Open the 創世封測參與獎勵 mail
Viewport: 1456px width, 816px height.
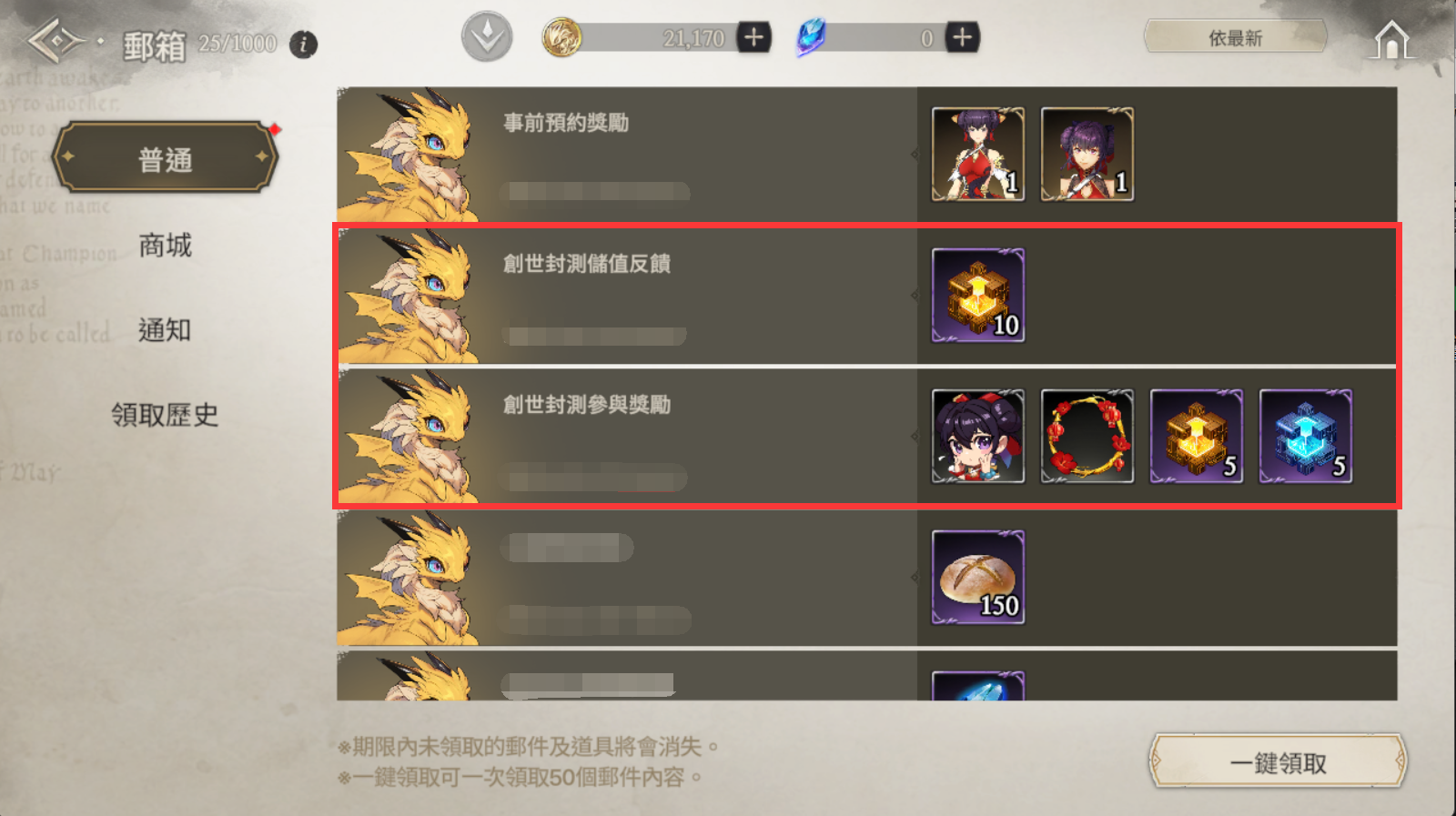pos(866,437)
